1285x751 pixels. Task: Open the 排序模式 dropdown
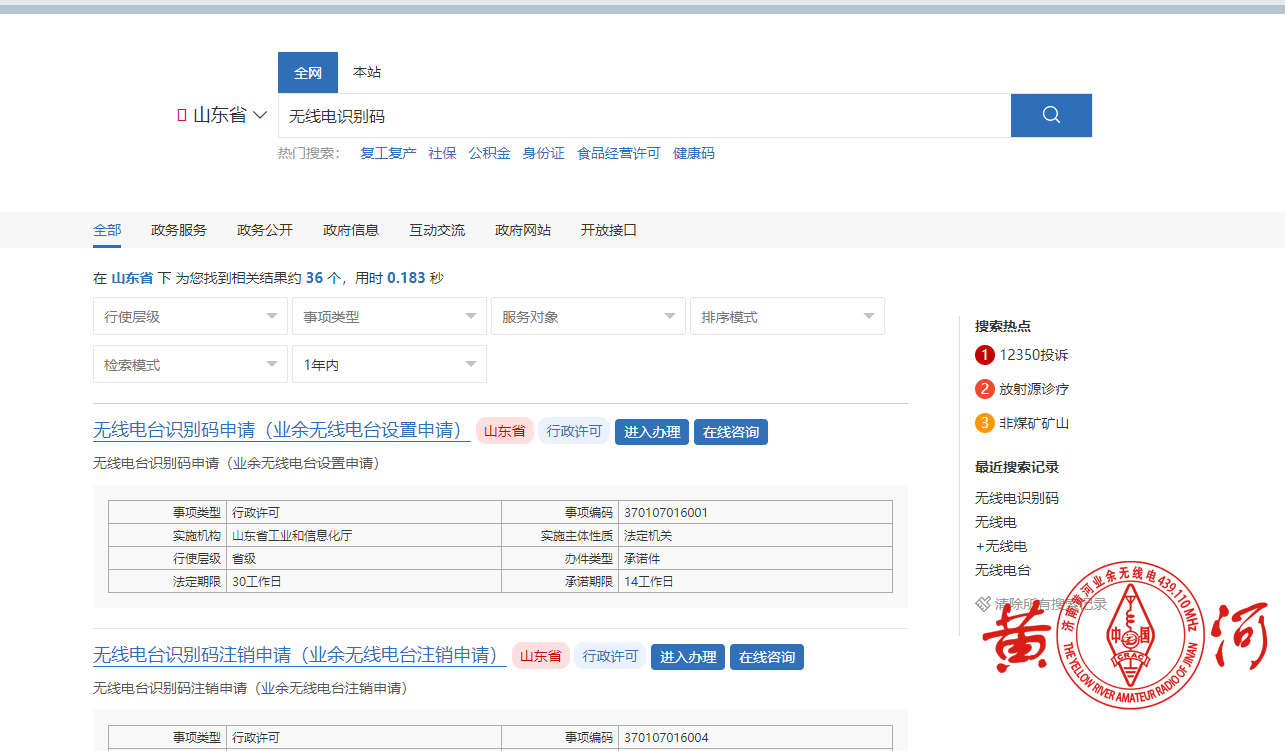tap(787, 317)
